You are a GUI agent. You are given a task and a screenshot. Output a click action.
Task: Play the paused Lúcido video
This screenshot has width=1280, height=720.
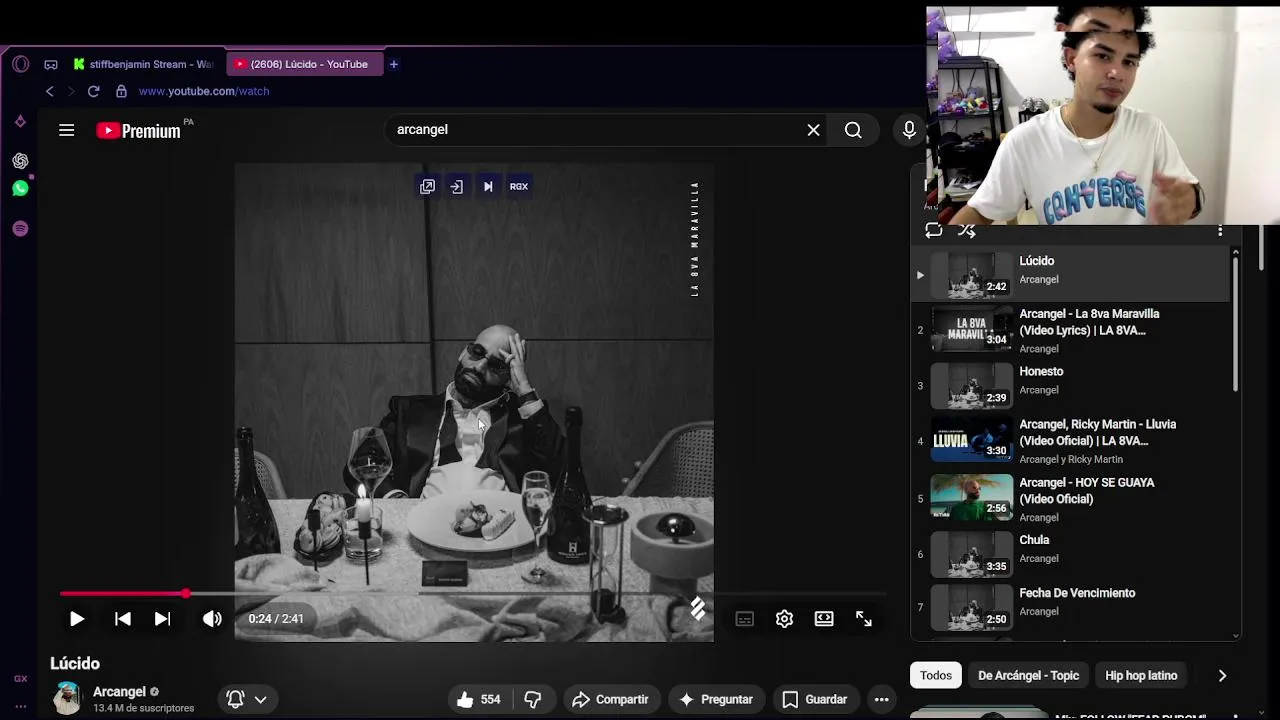point(77,619)
